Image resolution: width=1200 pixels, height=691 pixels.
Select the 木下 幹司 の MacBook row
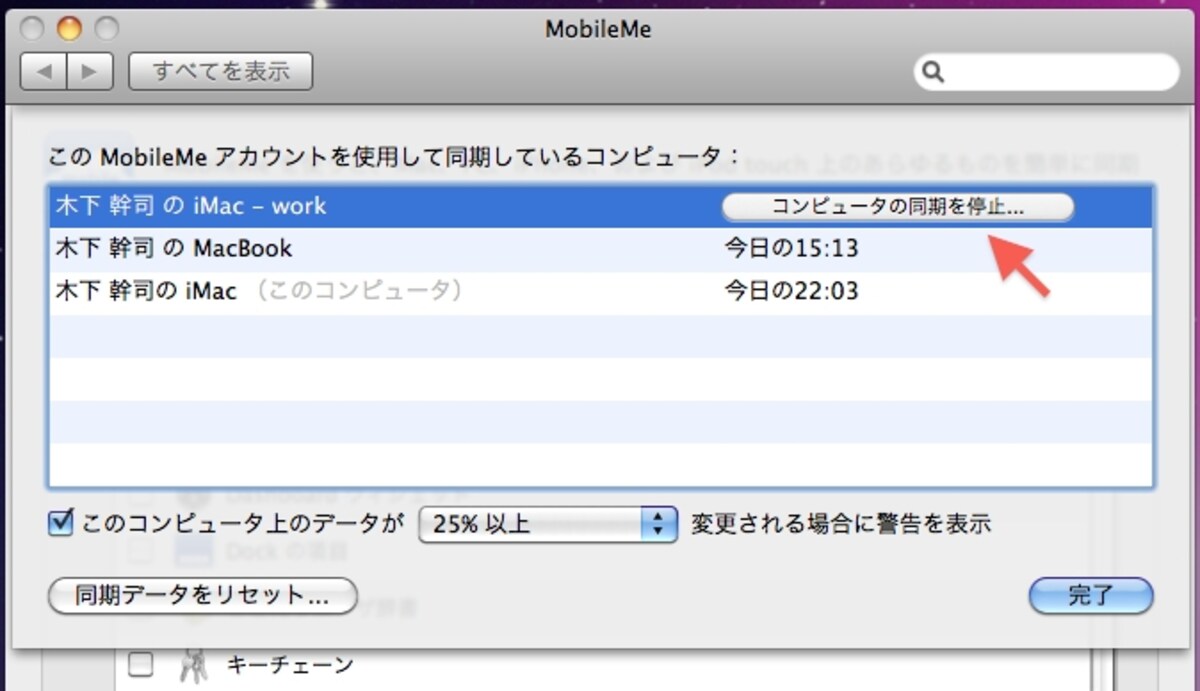pos(600,249)
